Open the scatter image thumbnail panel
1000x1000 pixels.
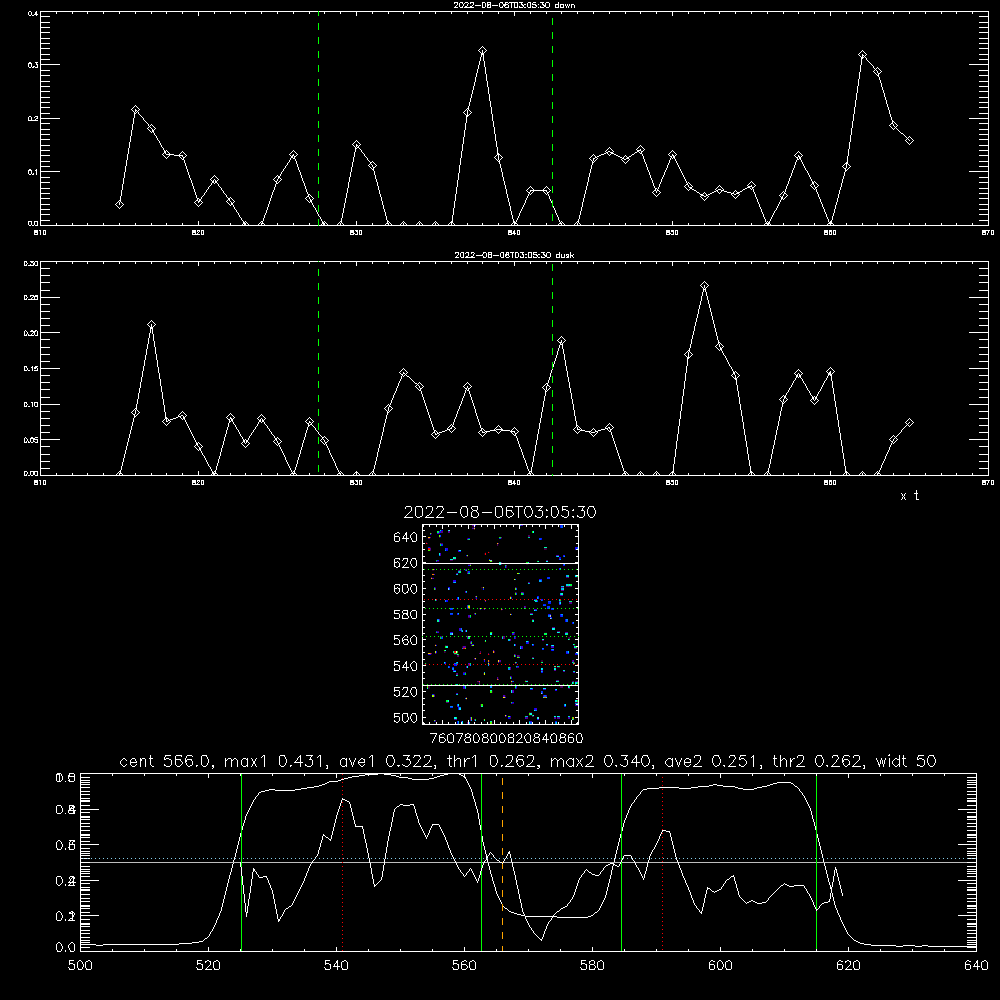(x=500, y=624)
